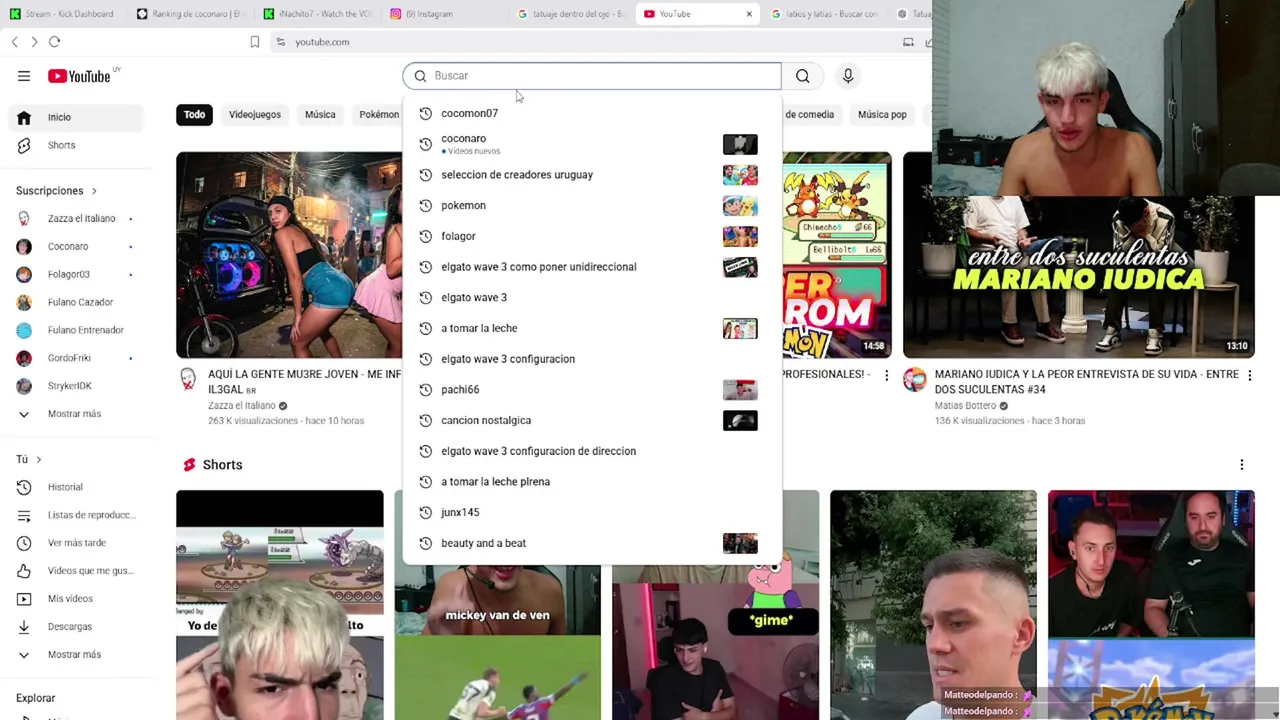Open Videos que me gustan
Image resolution: width=1280 pixels, height=720 pixels.
[x=75, y=571]
